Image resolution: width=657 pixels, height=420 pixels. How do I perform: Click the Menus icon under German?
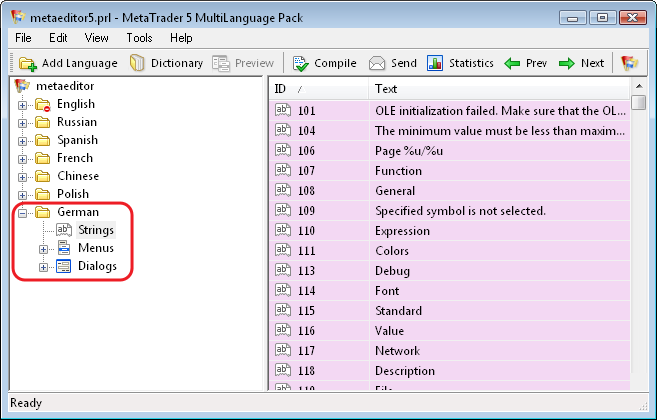64,248
